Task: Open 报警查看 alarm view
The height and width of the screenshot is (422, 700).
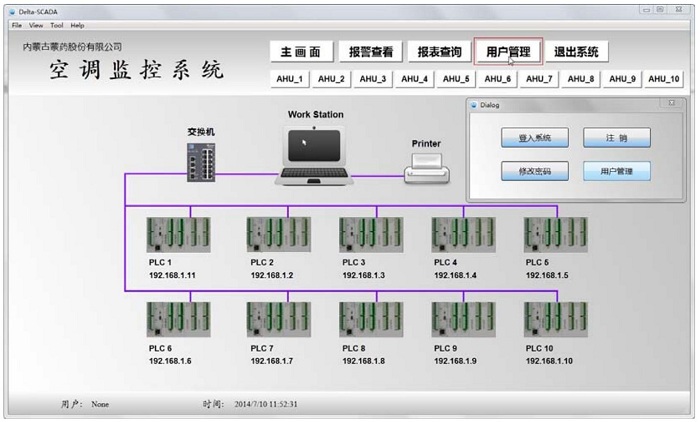Action: coord(371,52)
